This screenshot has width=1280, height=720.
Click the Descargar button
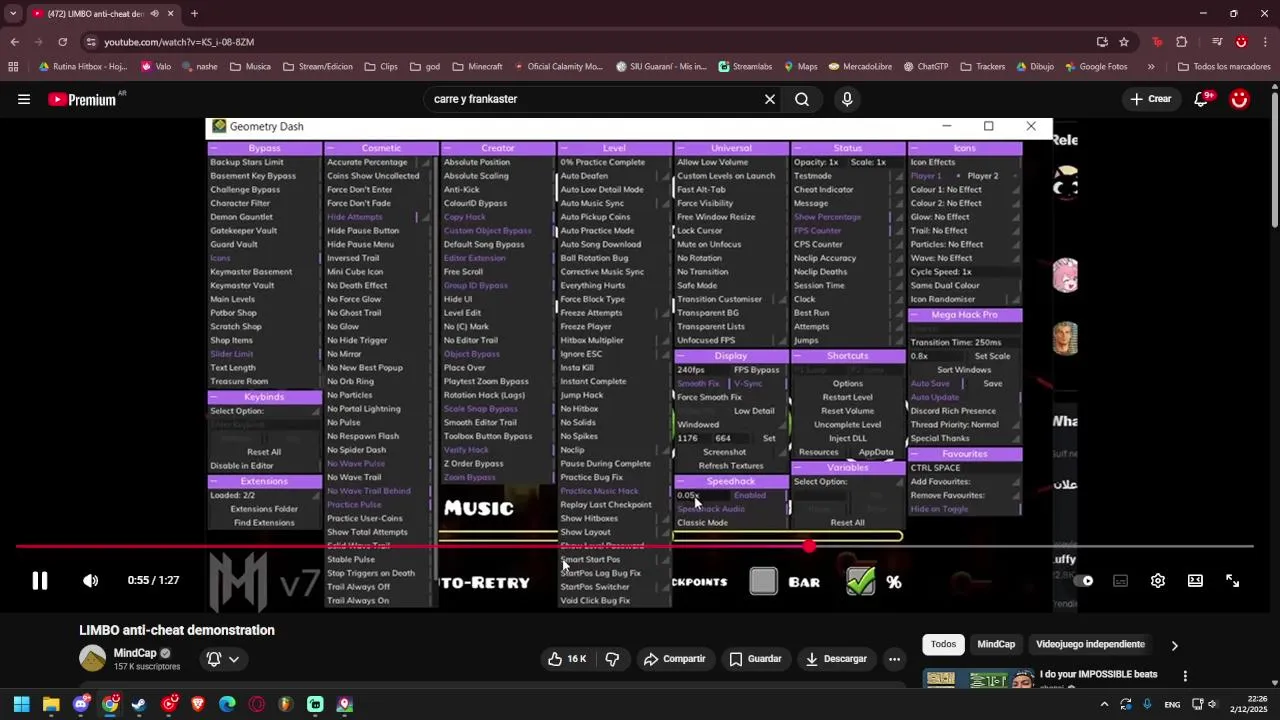click(x=836, y=659)
